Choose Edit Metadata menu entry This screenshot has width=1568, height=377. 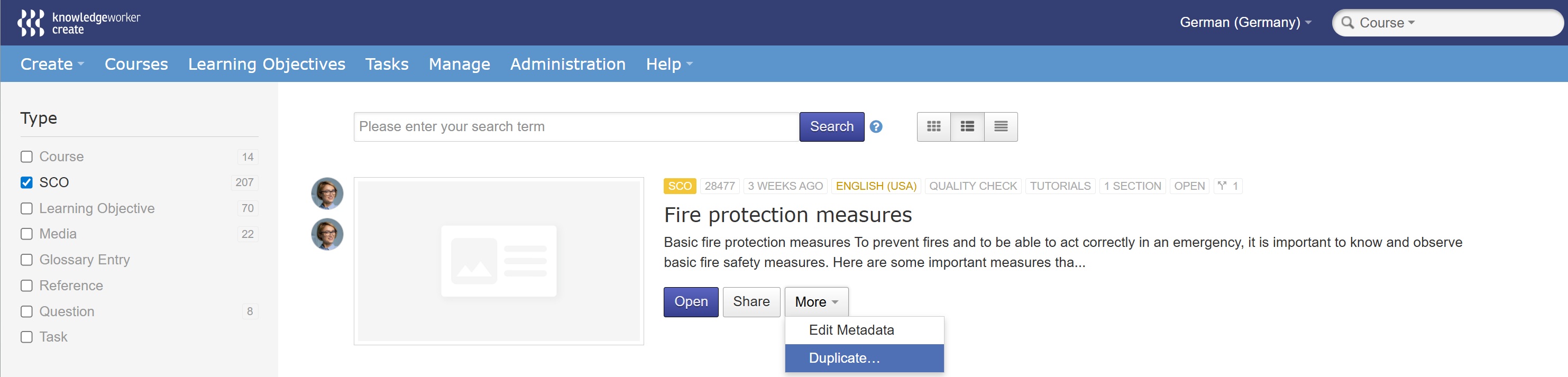point(850,330)
